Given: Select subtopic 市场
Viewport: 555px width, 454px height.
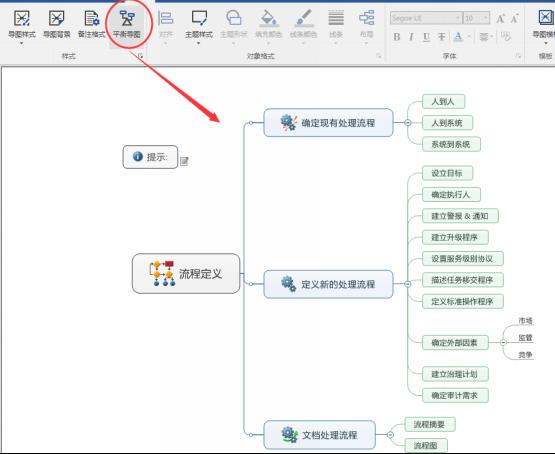Looking at the screenshot, I should (526, 321).
